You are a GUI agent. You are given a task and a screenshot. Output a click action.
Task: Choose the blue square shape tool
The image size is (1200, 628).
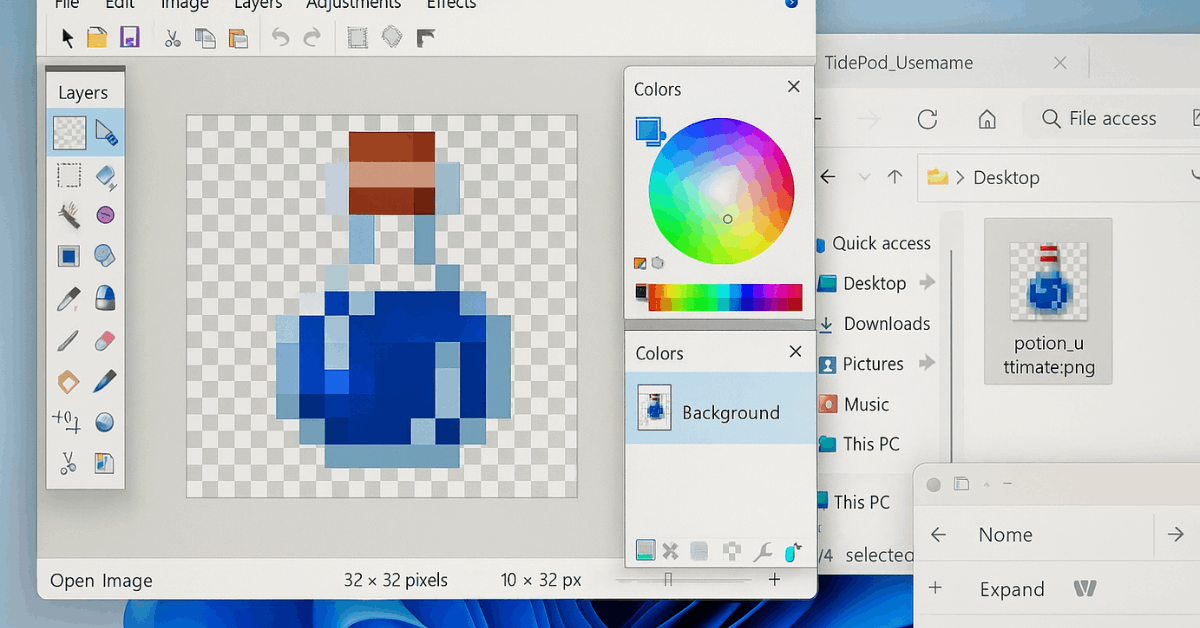click(69, 256)
